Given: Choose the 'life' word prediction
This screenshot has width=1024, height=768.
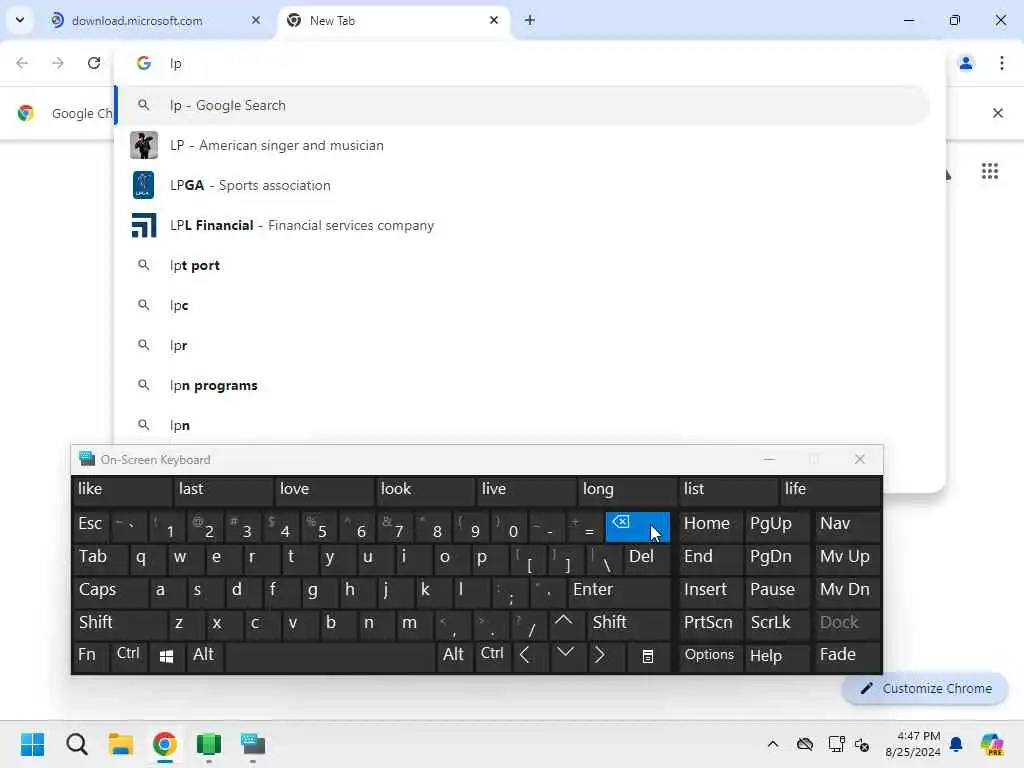Looking at the screenshot, I should pos(830,490).
